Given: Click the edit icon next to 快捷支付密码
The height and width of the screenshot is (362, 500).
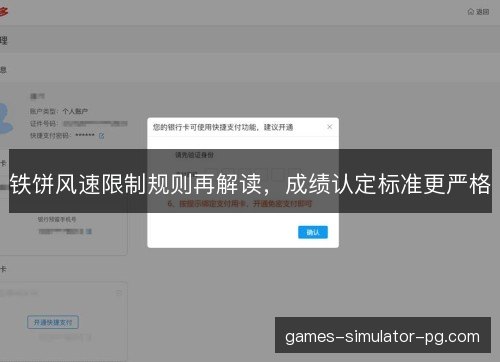Looking at the screenshot, I should coord(101,136).
